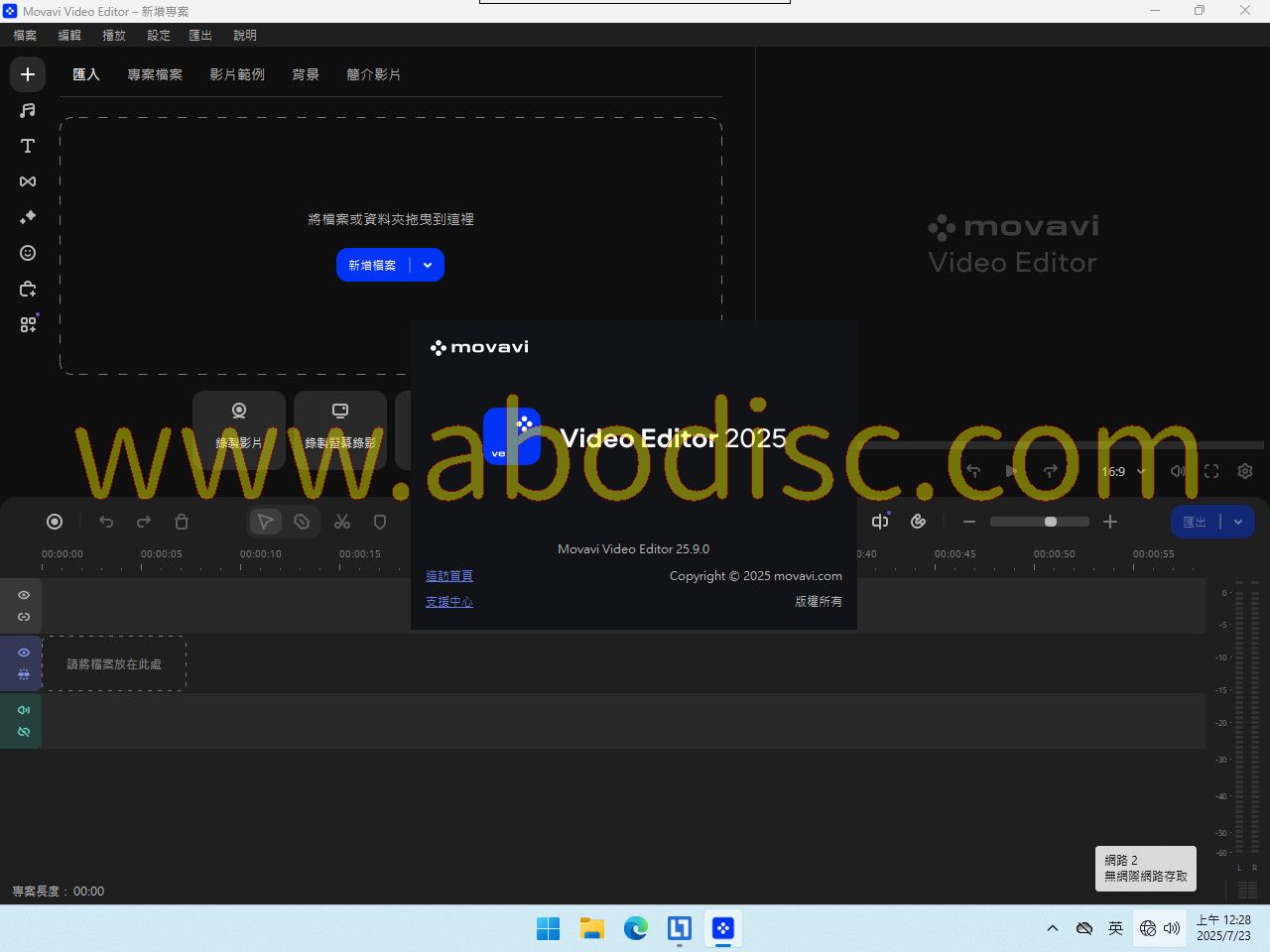Select the blade cutting tool

[x=302, y=522]
